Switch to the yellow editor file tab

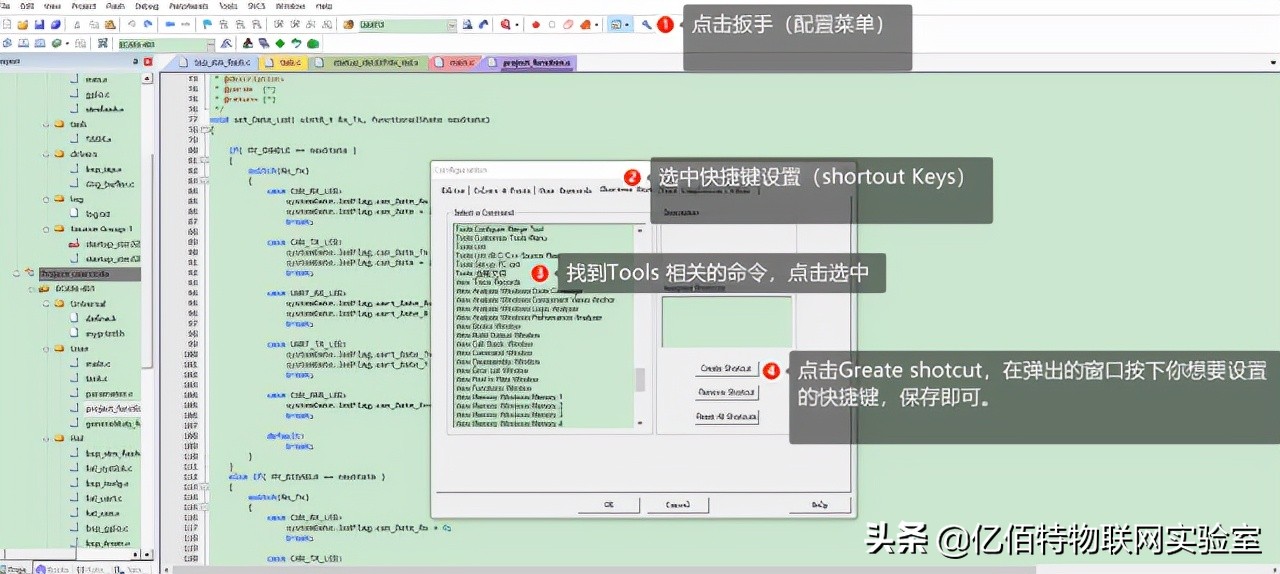pyautogui.click(x=283, y=62)
